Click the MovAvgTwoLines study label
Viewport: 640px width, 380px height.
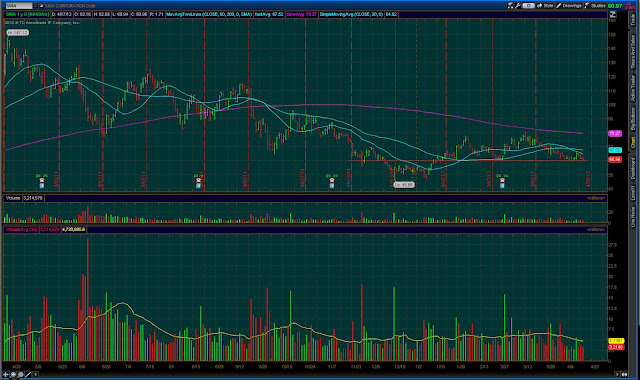(x=209, y=14)
